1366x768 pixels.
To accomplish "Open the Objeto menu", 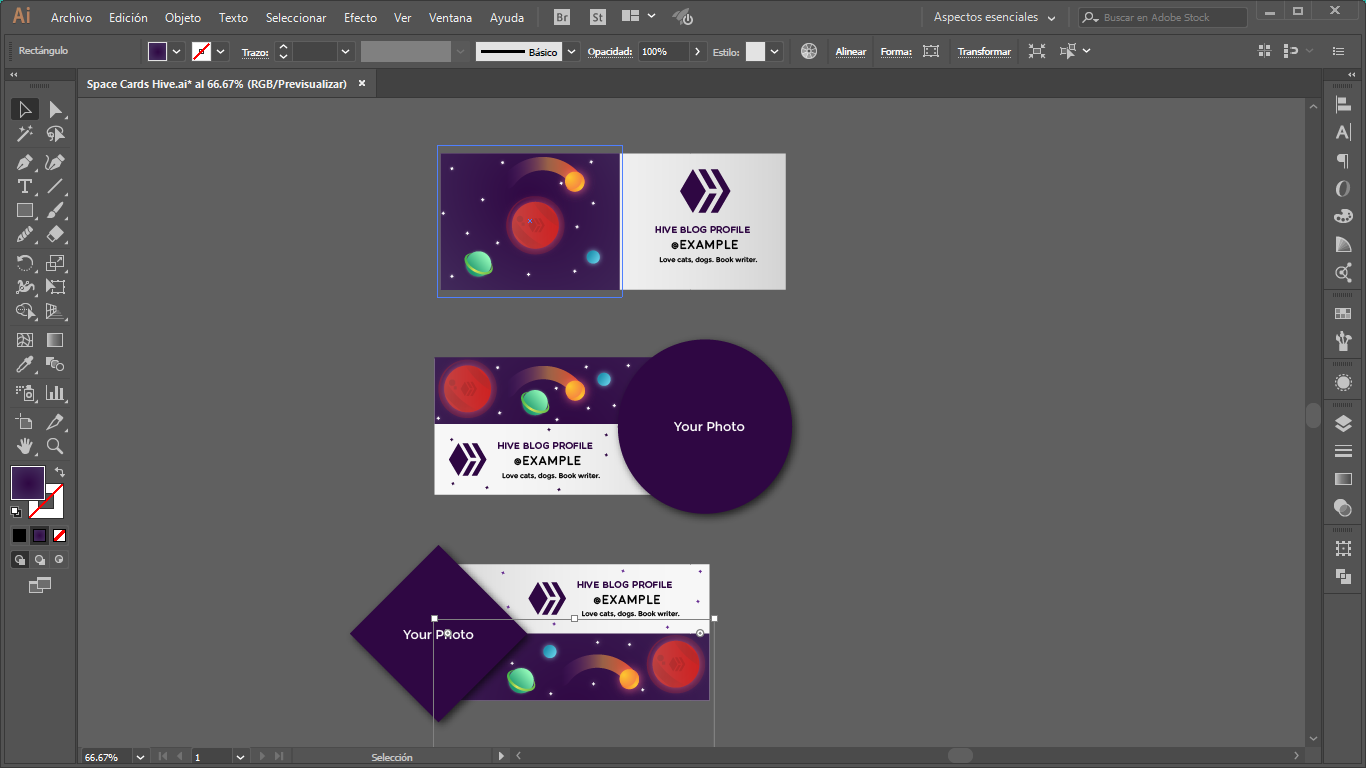I will 183,18.
